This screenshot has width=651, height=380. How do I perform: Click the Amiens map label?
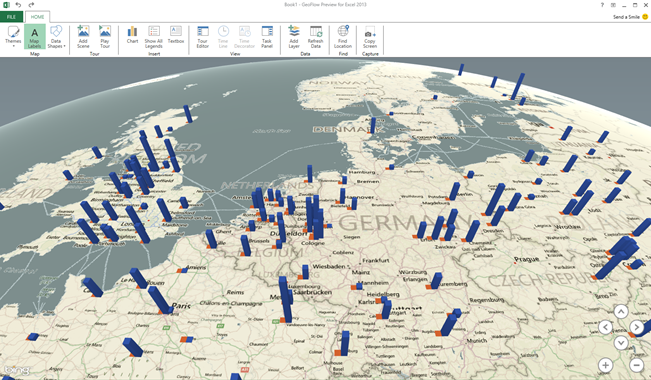[196, 267]
